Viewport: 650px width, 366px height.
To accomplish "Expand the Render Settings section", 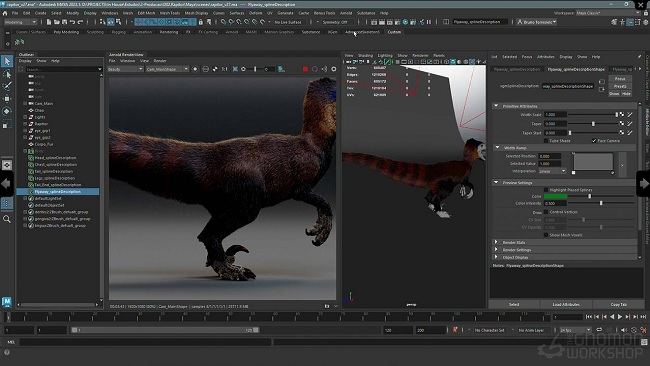I will (x=496, y=250).
